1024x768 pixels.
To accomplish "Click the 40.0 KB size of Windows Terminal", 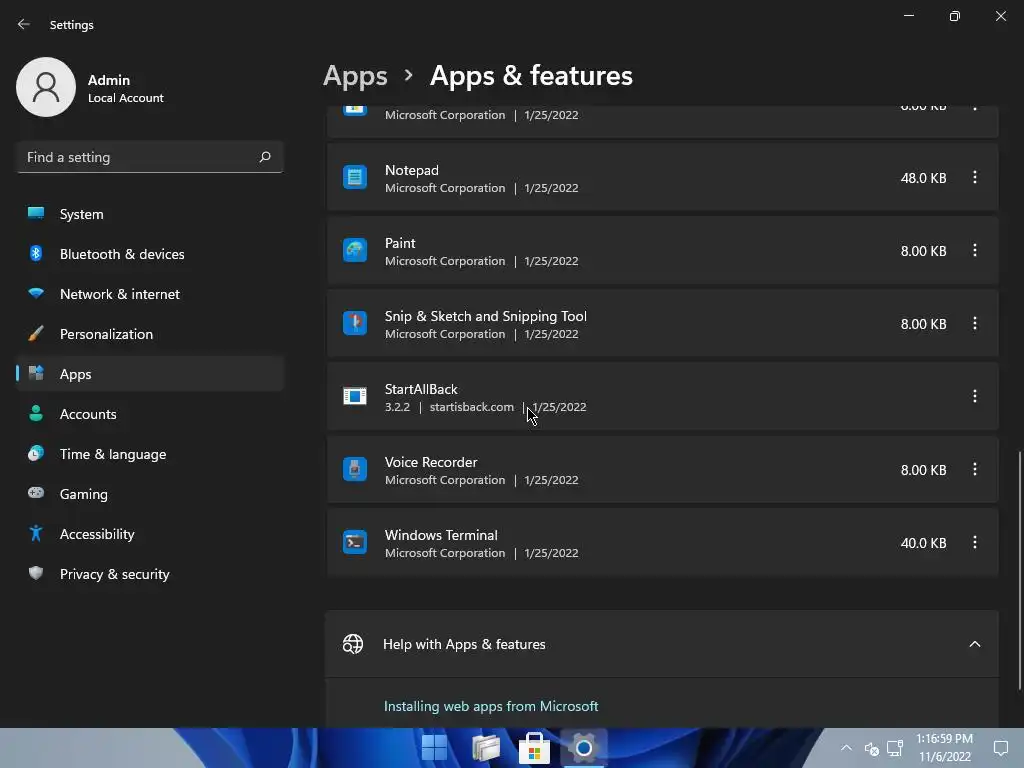I will click(x=923, y=543).
